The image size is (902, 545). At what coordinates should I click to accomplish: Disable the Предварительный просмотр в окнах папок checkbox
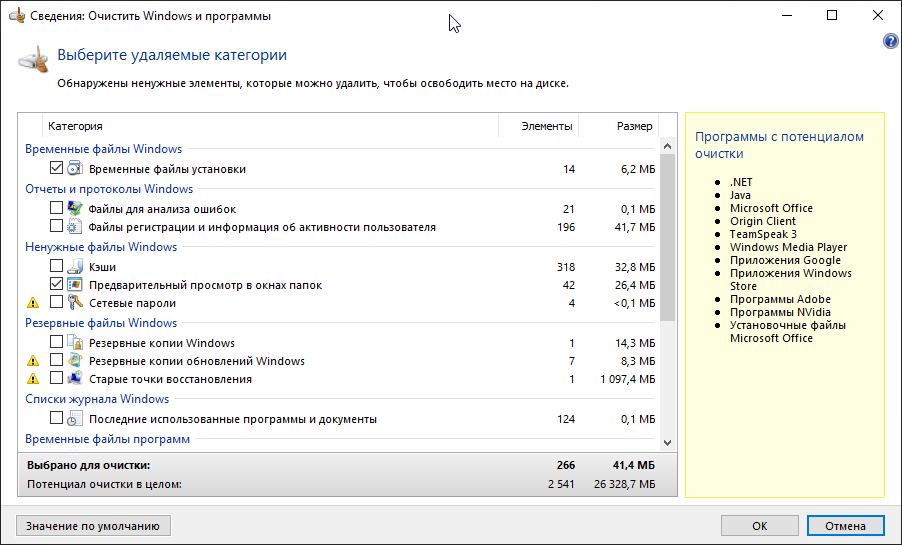click(x=56, y=285)
